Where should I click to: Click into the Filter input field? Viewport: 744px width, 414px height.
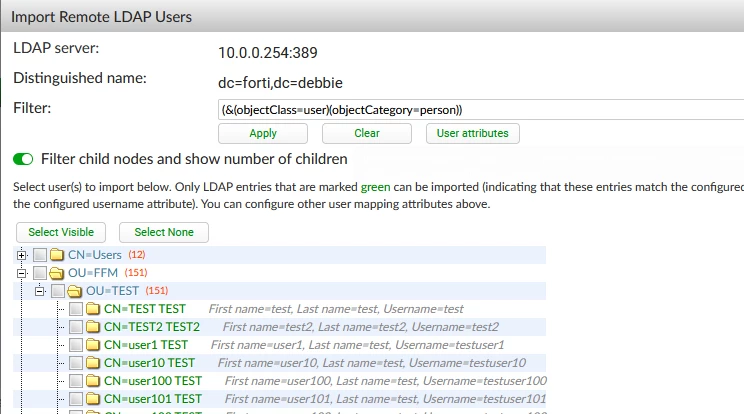pyautogui.click(x=481, y=110)
